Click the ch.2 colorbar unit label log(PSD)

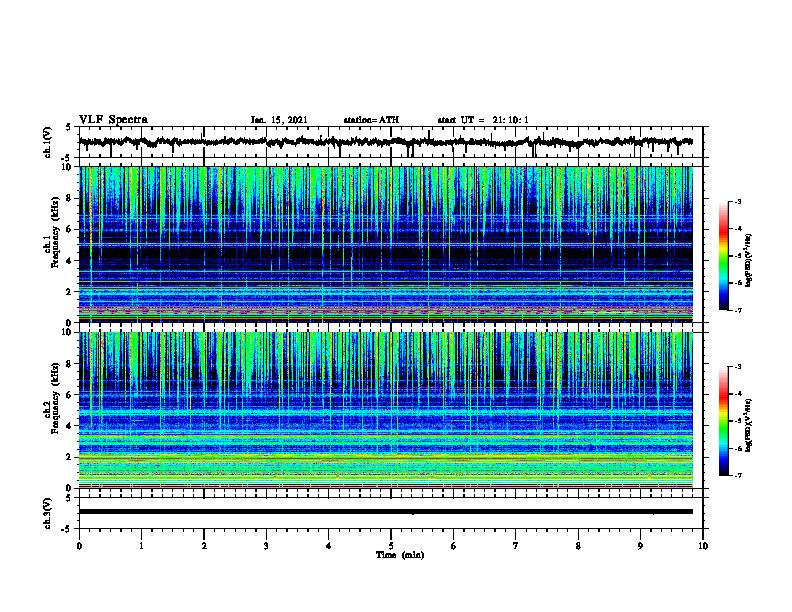pyautogui.click(x=749, y=425)
